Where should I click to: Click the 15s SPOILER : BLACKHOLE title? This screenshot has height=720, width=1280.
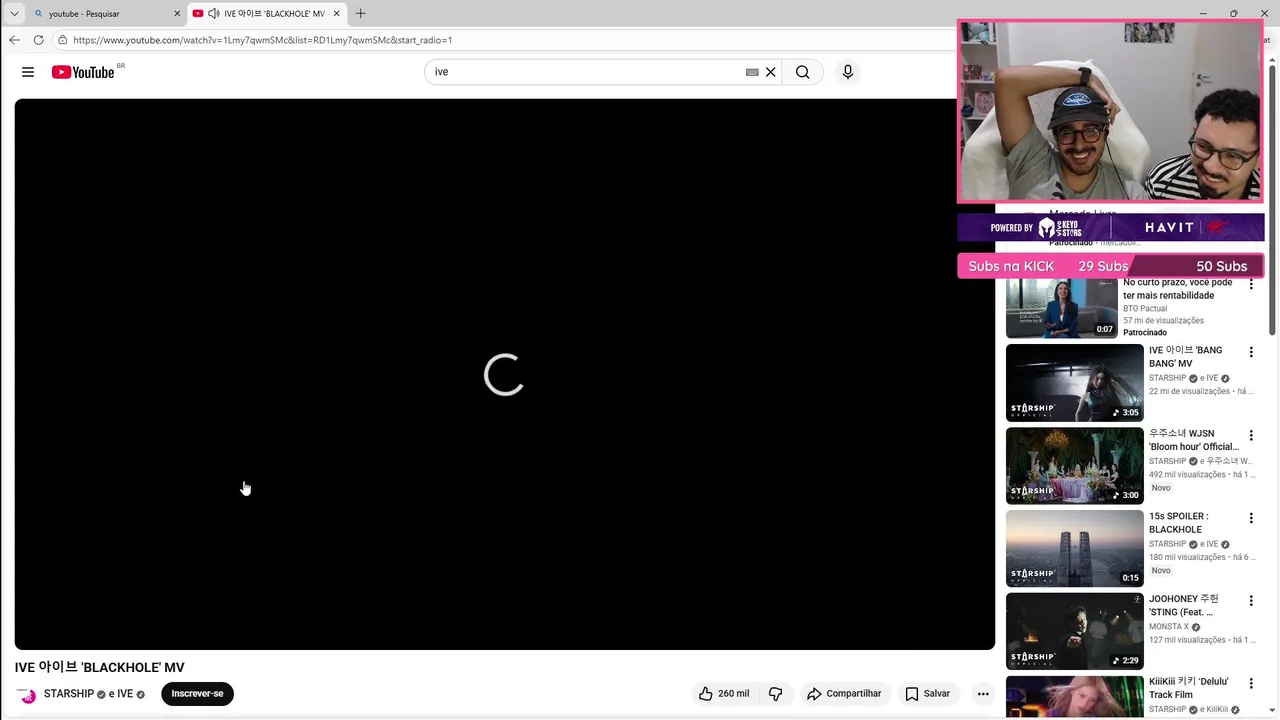[1179, 523]
